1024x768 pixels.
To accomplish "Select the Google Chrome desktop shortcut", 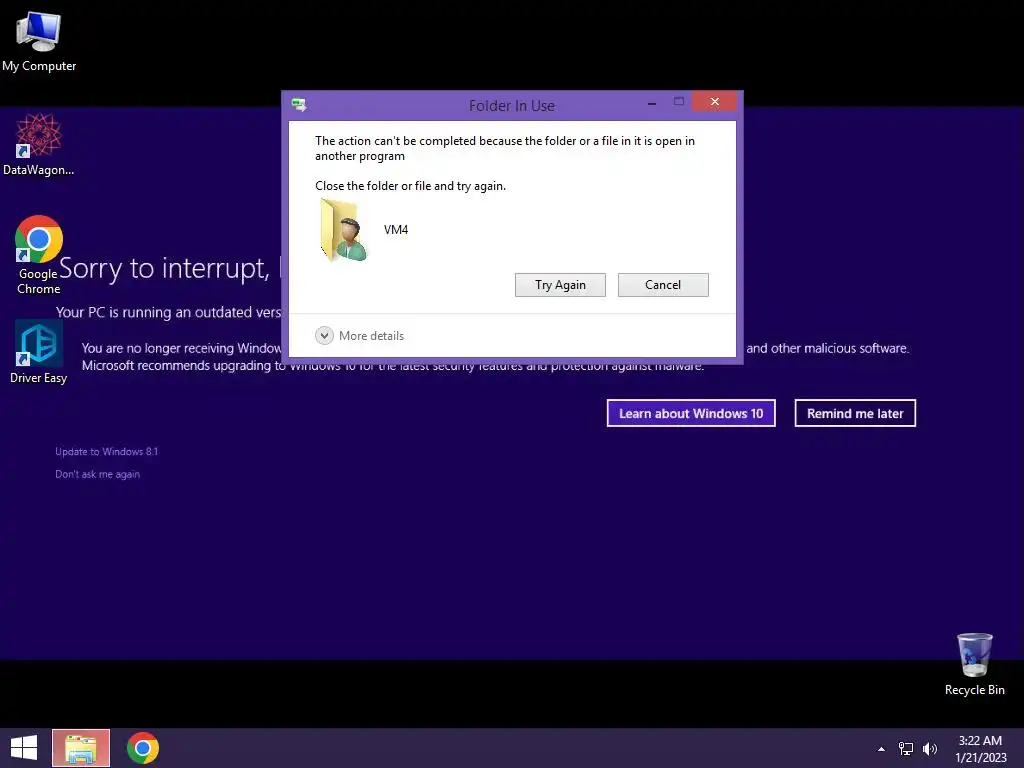I will [x=39, y=255].
